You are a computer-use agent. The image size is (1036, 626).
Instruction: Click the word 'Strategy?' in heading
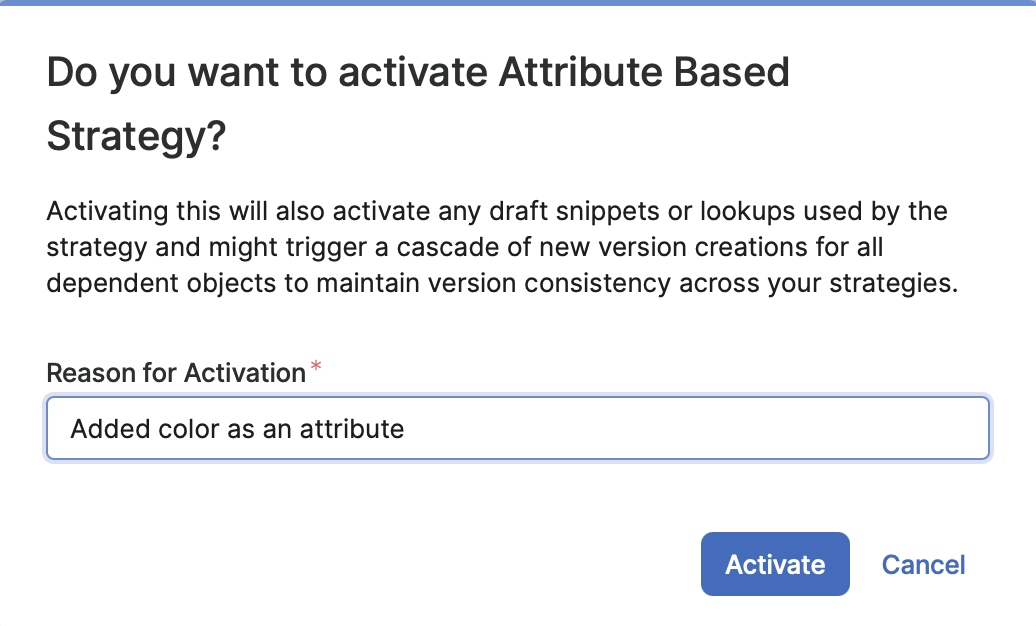[137, 137]
